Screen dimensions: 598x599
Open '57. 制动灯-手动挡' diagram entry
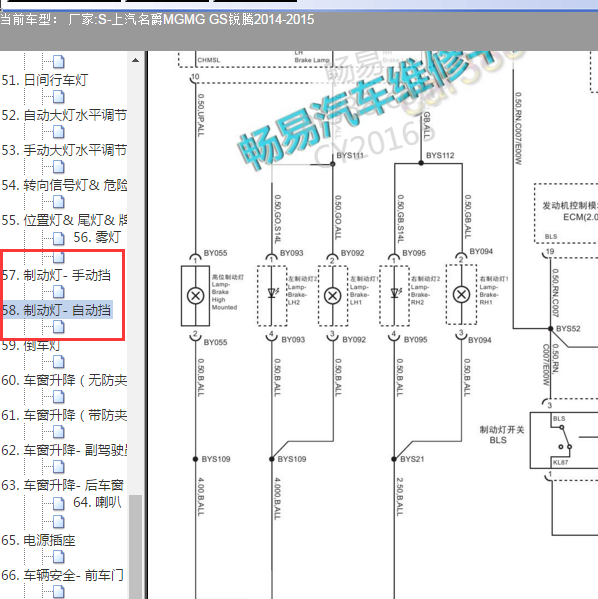click(57, 275)
